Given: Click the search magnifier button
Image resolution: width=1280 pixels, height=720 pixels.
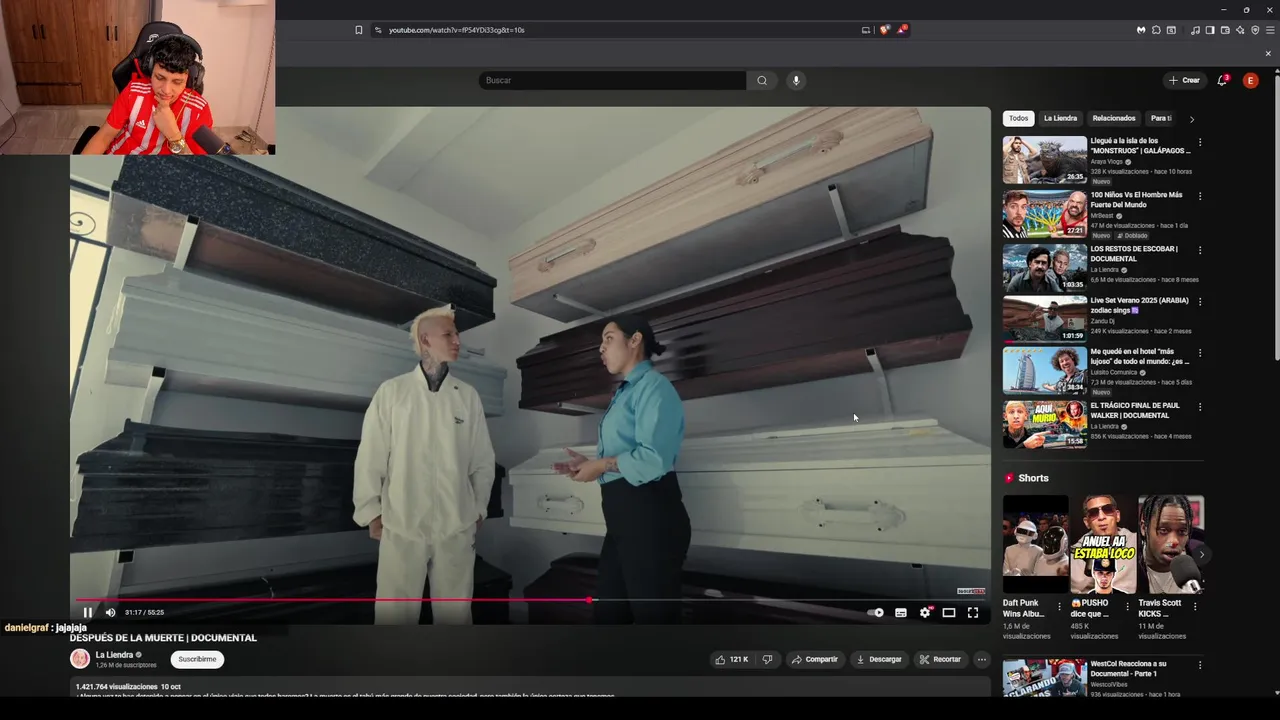Looking at the screenshot, I should click(x=762, y=80).
